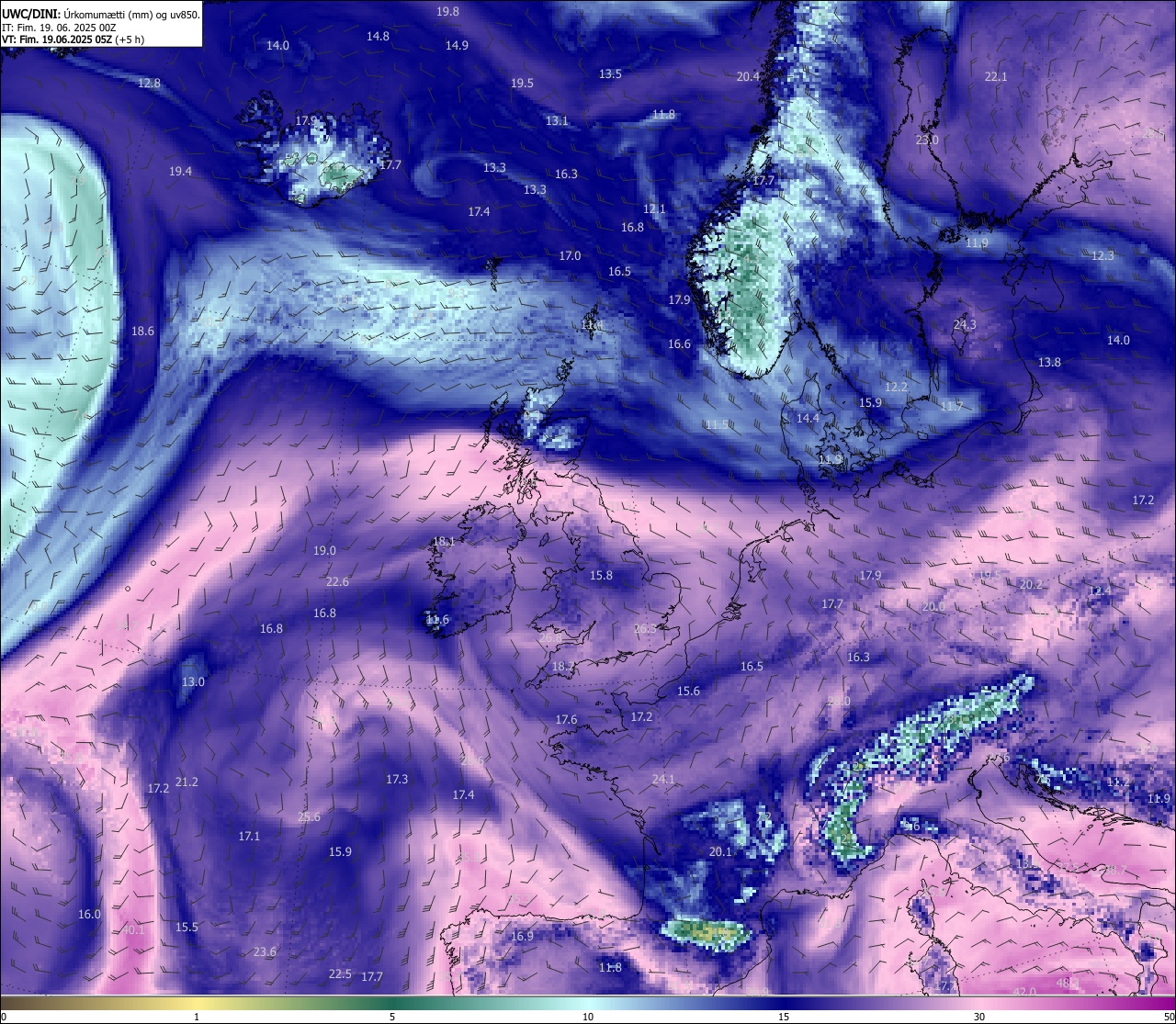Click the 22.5 map value
This screenshot has width=1176, height=1024.
click(340, 973)
